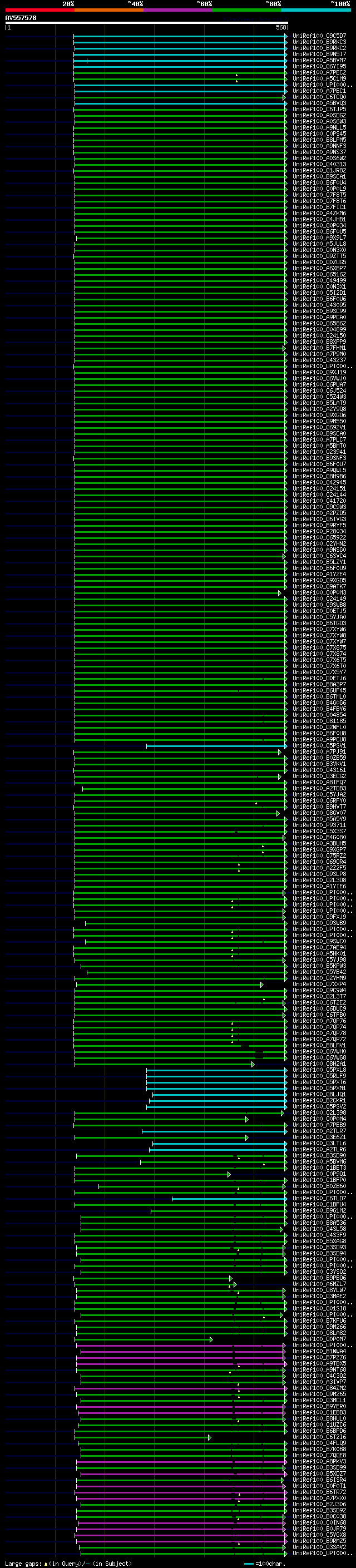Select hit label UniRef100_Q5PSV1
356x1568 pixels.
coord(319,746)
